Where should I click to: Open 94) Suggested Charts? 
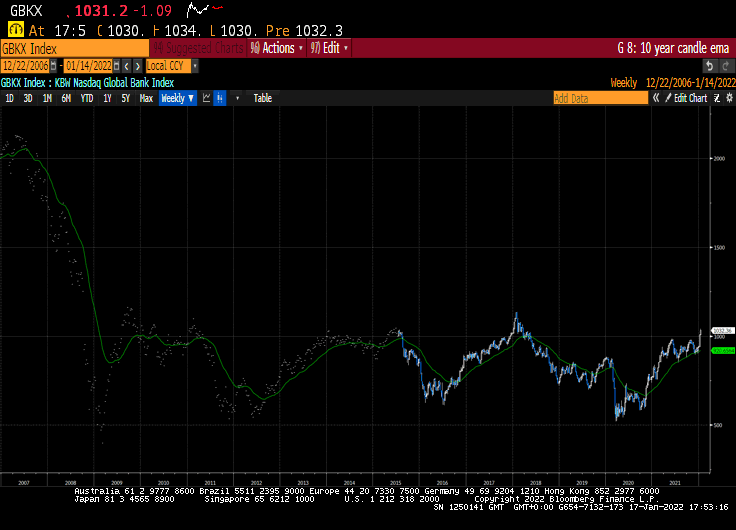(x=198, y=48)
